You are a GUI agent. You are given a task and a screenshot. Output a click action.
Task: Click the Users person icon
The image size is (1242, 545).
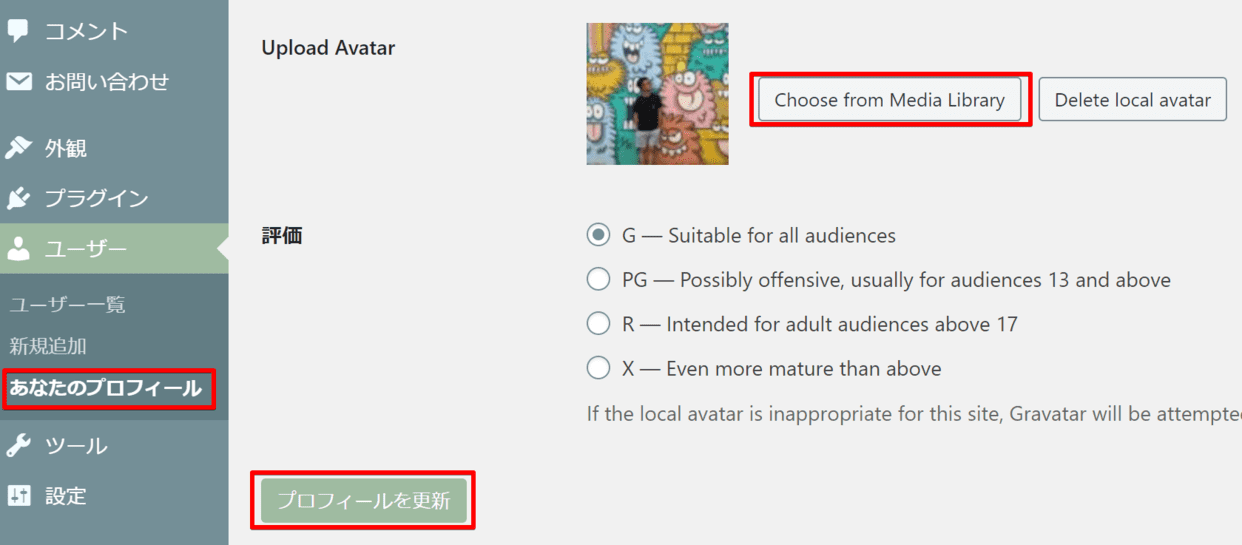(19, 249)
